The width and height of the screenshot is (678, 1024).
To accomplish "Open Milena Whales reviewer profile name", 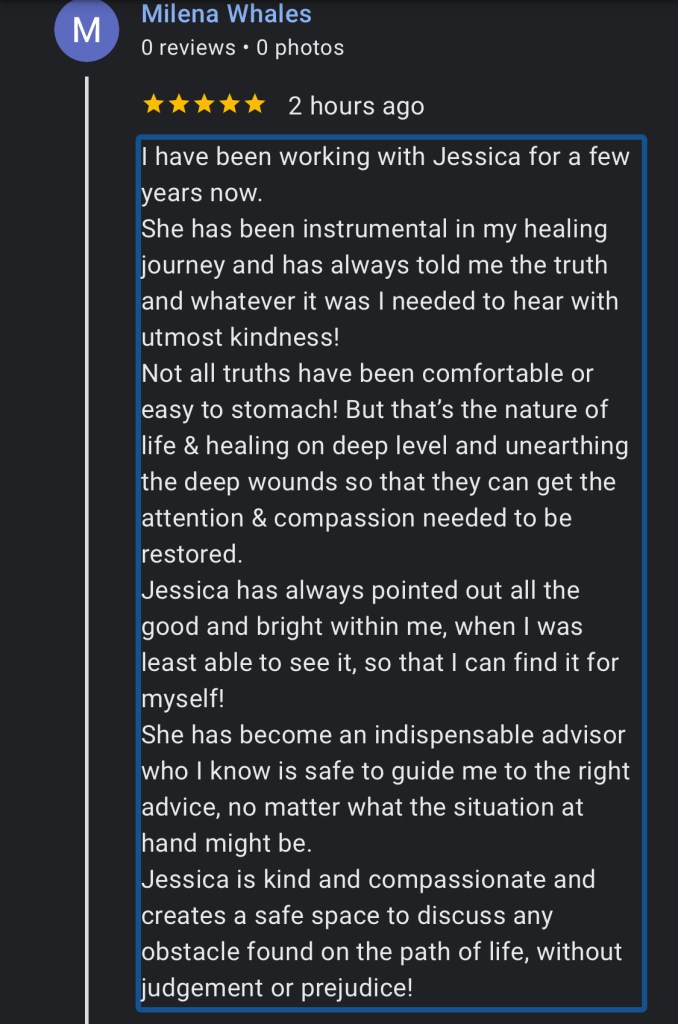I will [x=226, y=14].
